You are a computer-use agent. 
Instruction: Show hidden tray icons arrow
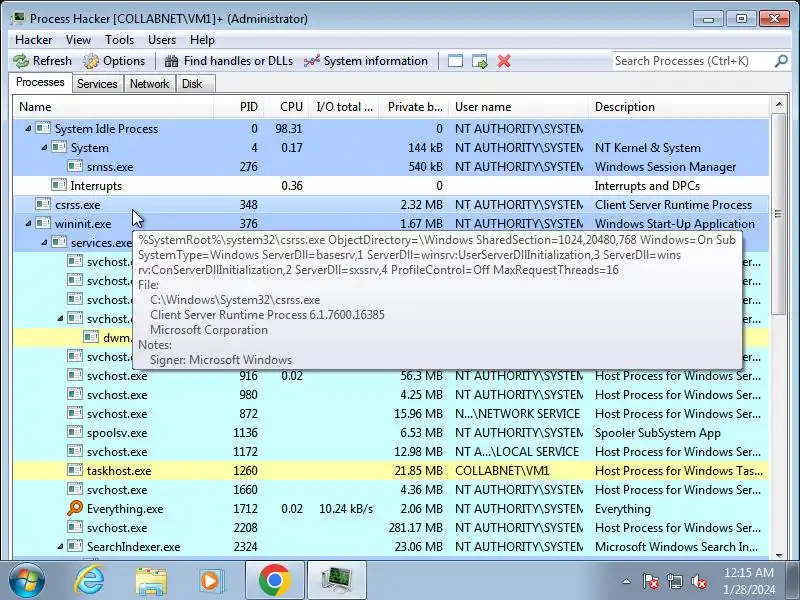click(627, 581)
